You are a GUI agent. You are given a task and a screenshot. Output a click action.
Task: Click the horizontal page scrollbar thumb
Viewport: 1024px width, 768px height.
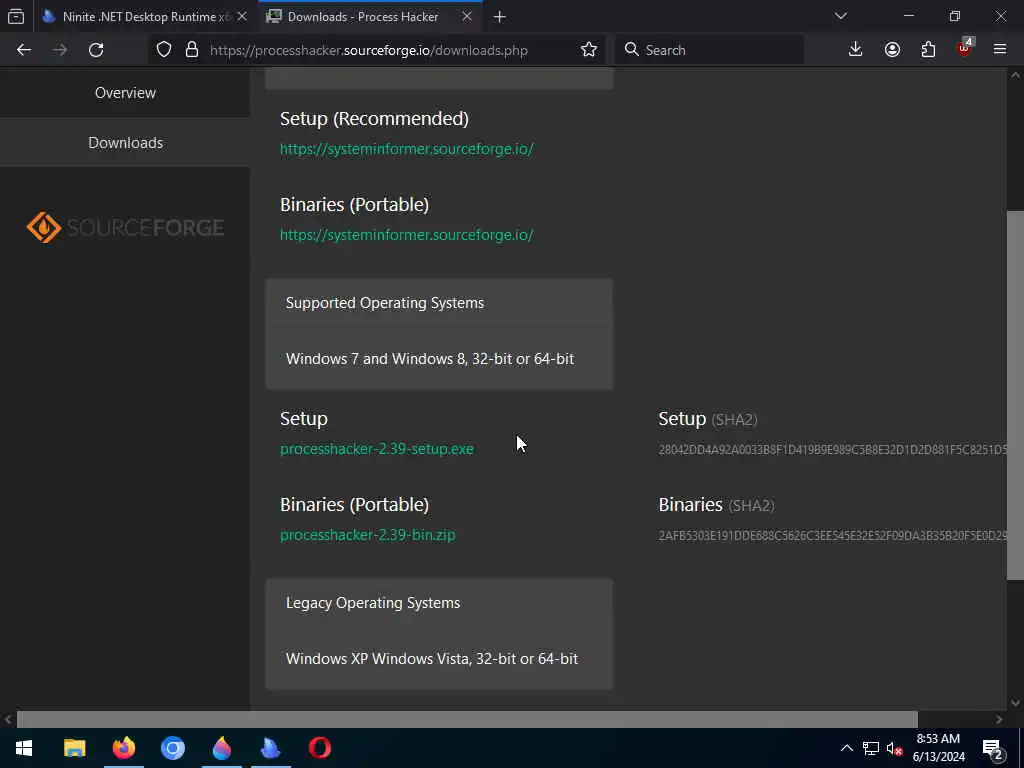467,719
